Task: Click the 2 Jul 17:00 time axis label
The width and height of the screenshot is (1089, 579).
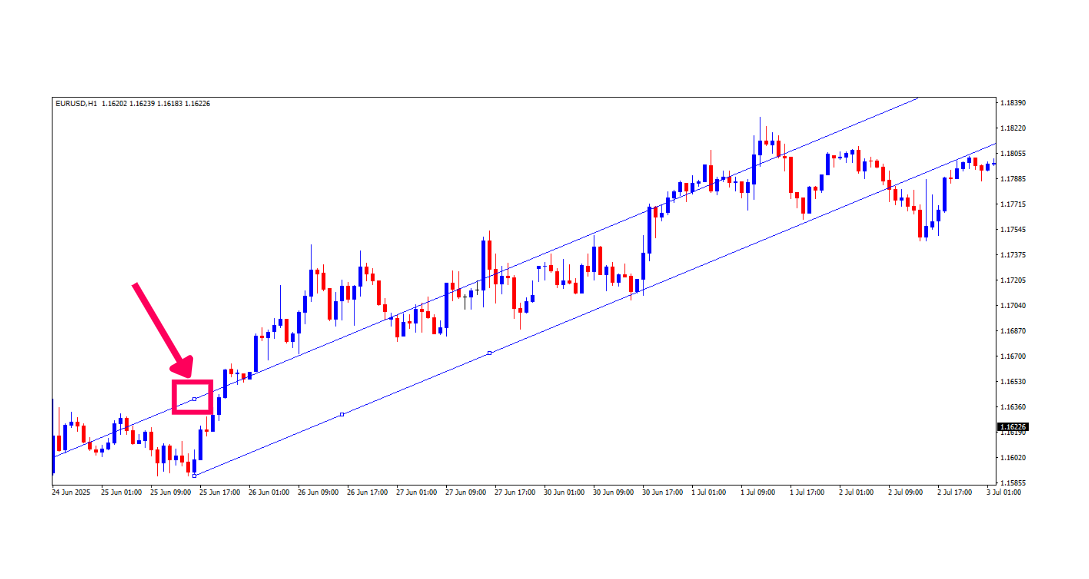Action: click(x=955, y=492)
